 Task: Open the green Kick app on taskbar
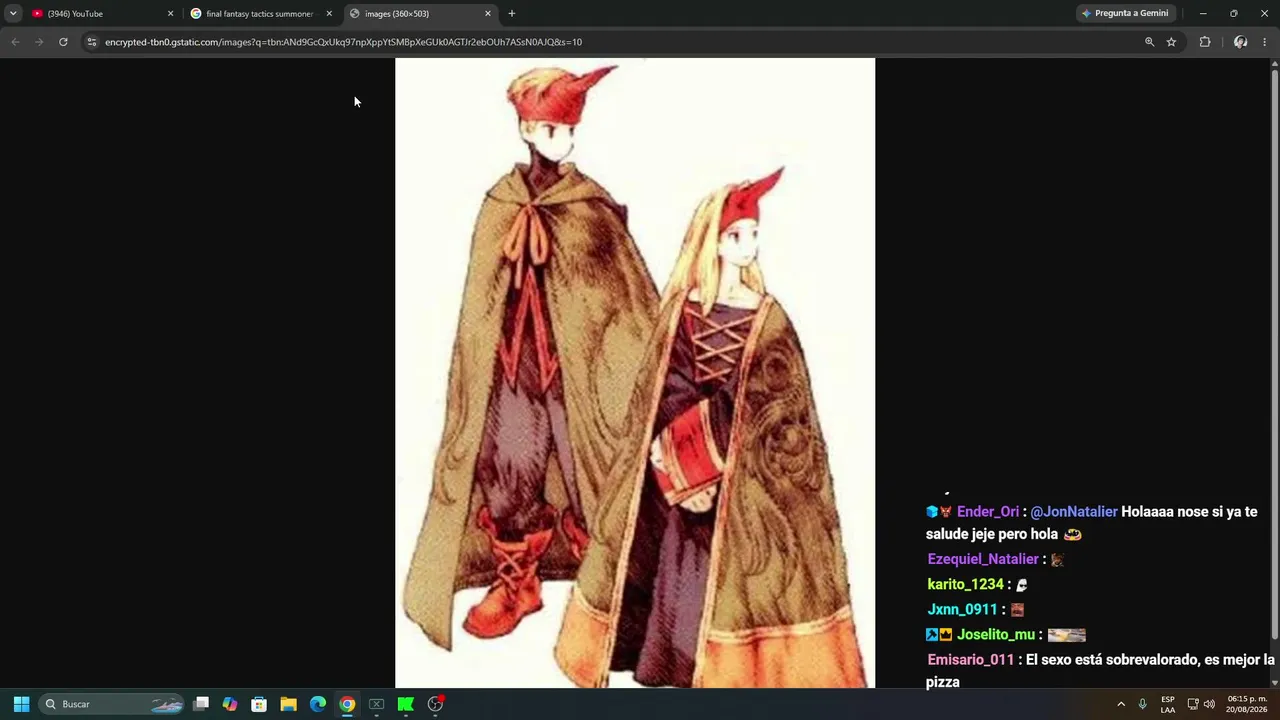pos(406,704)
